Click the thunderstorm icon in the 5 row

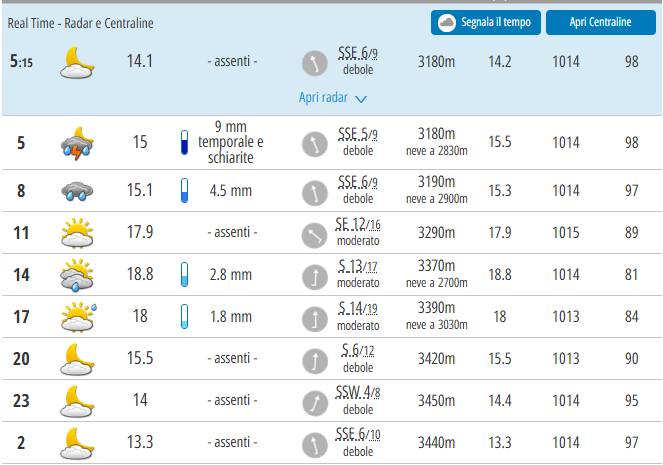77,143
